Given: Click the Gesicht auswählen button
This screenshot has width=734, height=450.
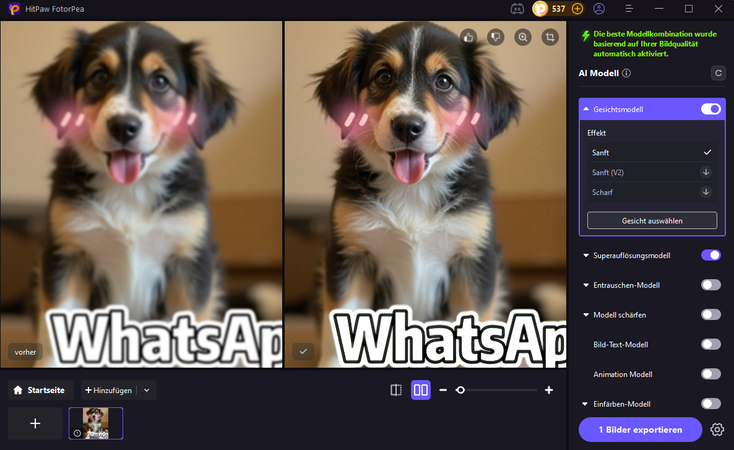Looking at the screenshot, I should (x=652, y=221).
